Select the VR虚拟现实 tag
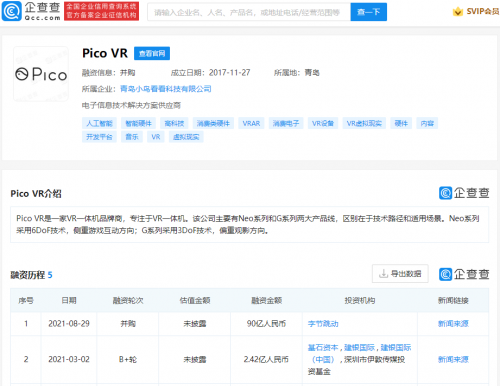Viewport: 500px width, 386px height. pos(364,123)
